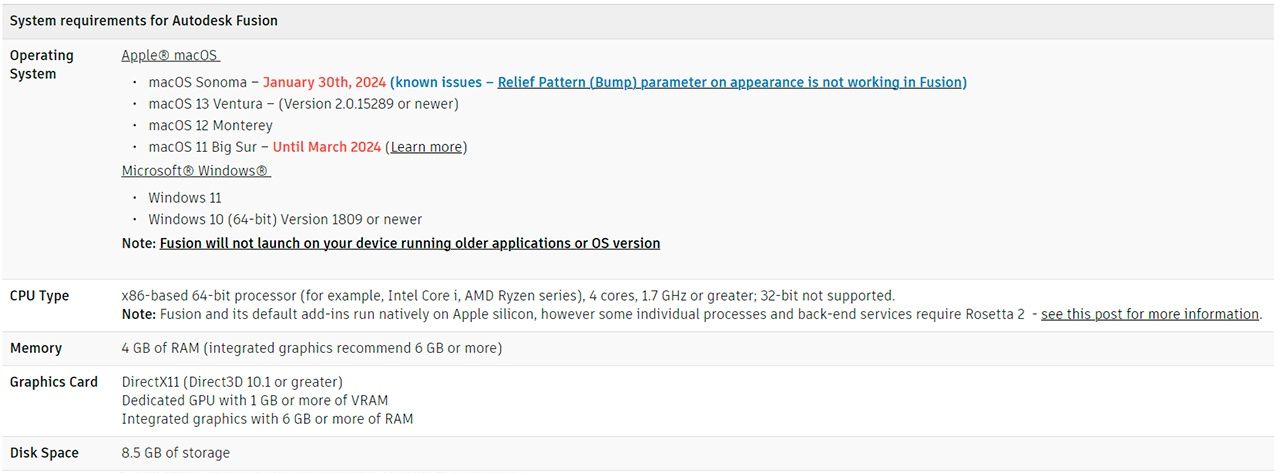Viewport: 1280px width, 473px height.
Task: Click the Windows 11 list item
Action: click(x=185, y=198)
